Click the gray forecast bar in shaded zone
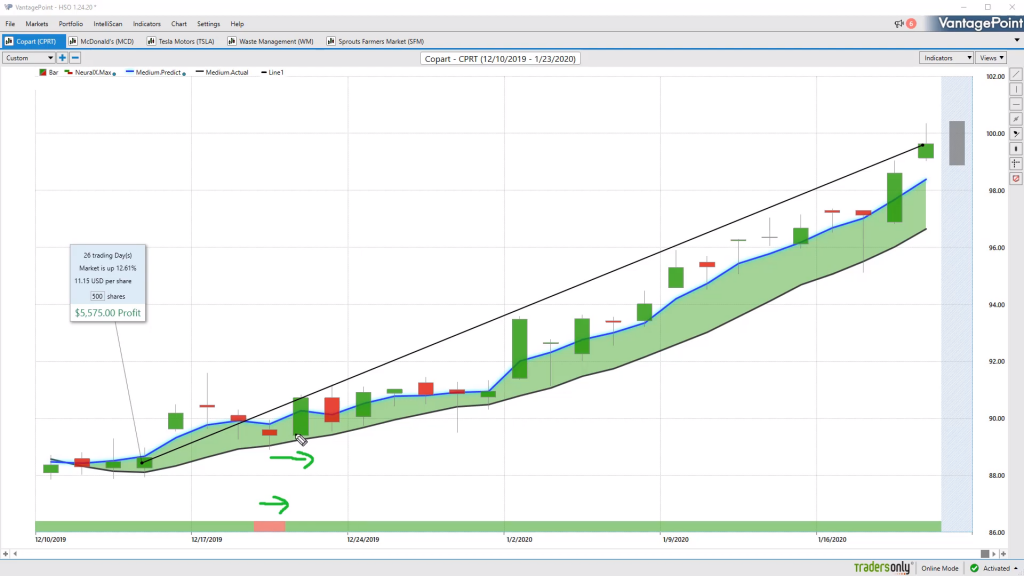 (x=957, y=143)
